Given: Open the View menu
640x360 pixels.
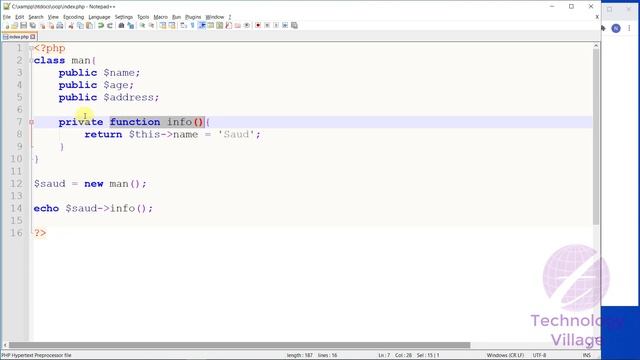Looking at the screenshot, I should pyautogui.click(x=53, y=17).
